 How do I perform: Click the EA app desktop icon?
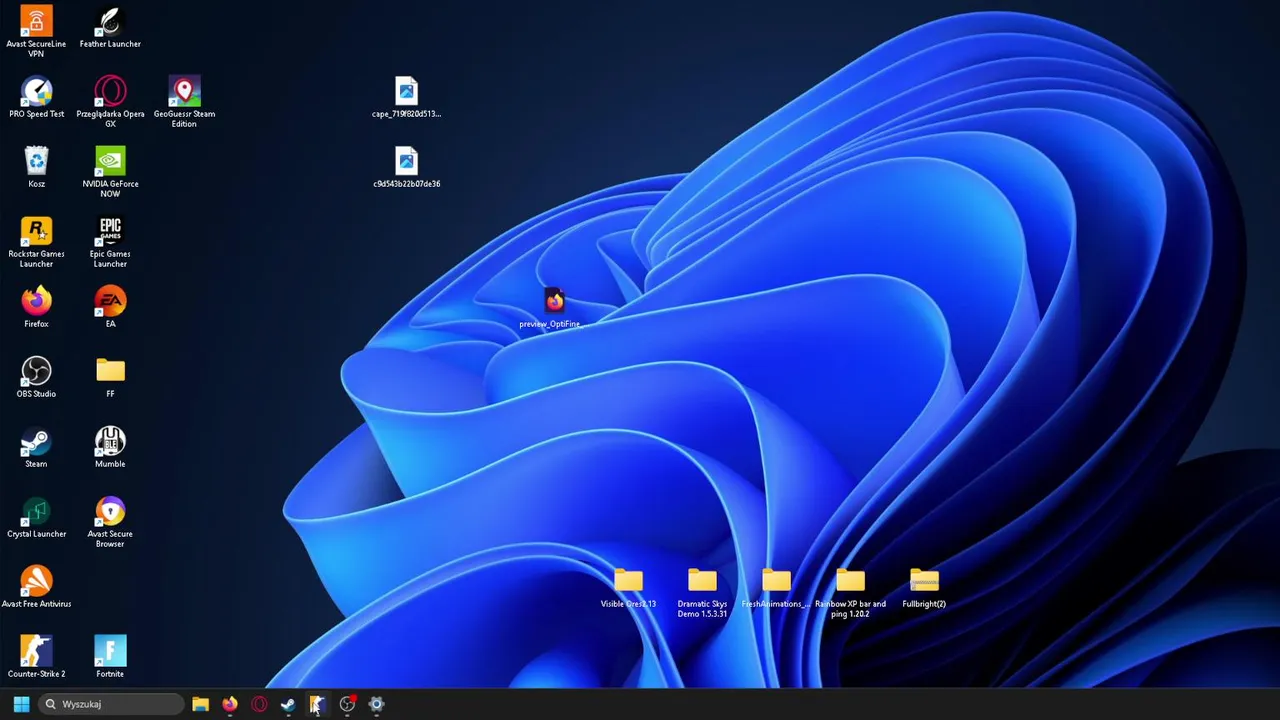110,307
